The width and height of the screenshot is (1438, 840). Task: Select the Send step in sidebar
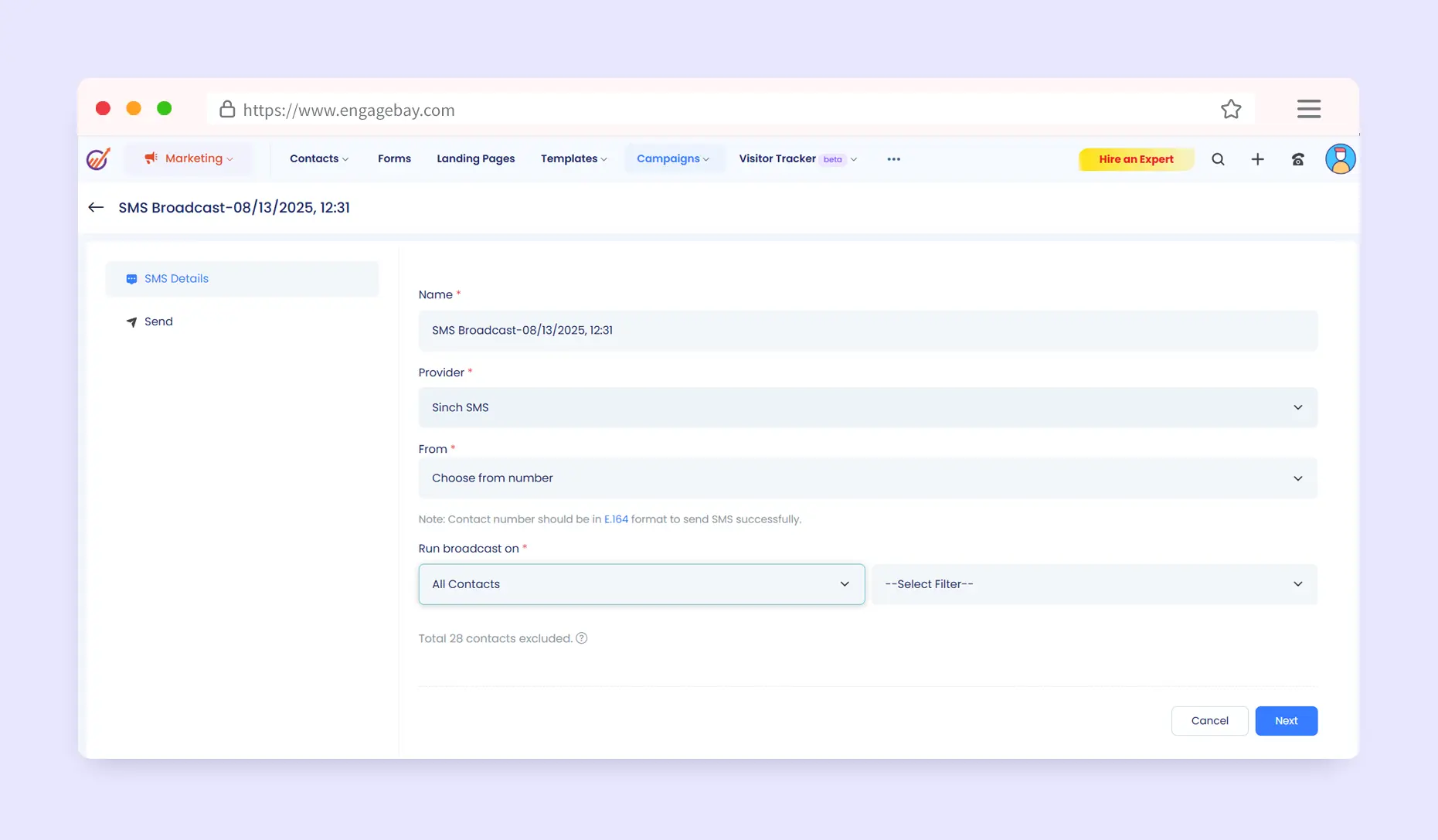pyautogui.click(x=158, y=321)
